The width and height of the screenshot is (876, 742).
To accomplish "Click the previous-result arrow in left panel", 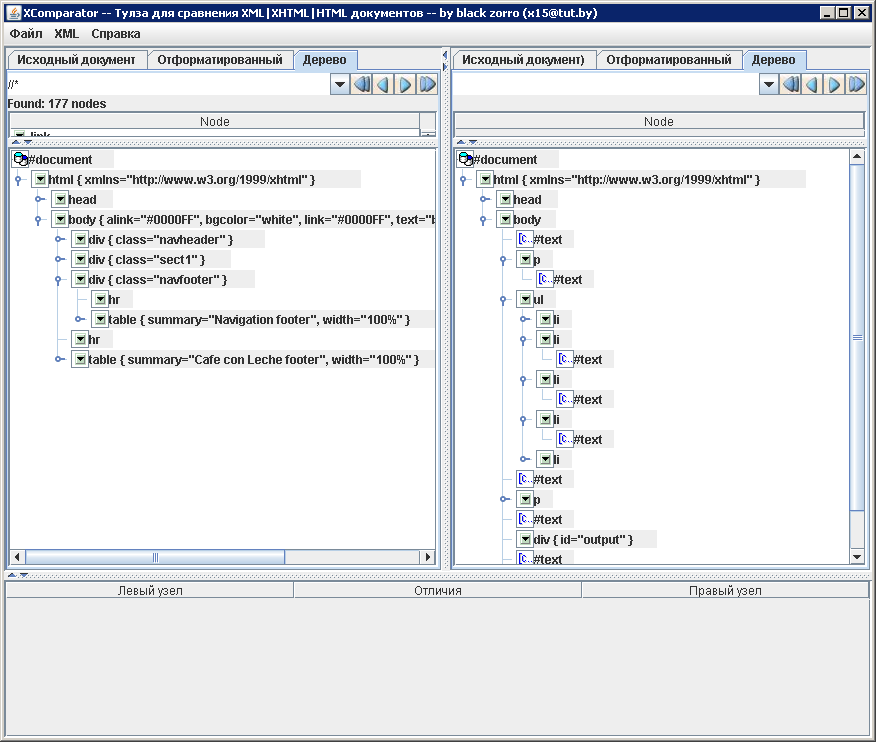I will pos(383,85).
